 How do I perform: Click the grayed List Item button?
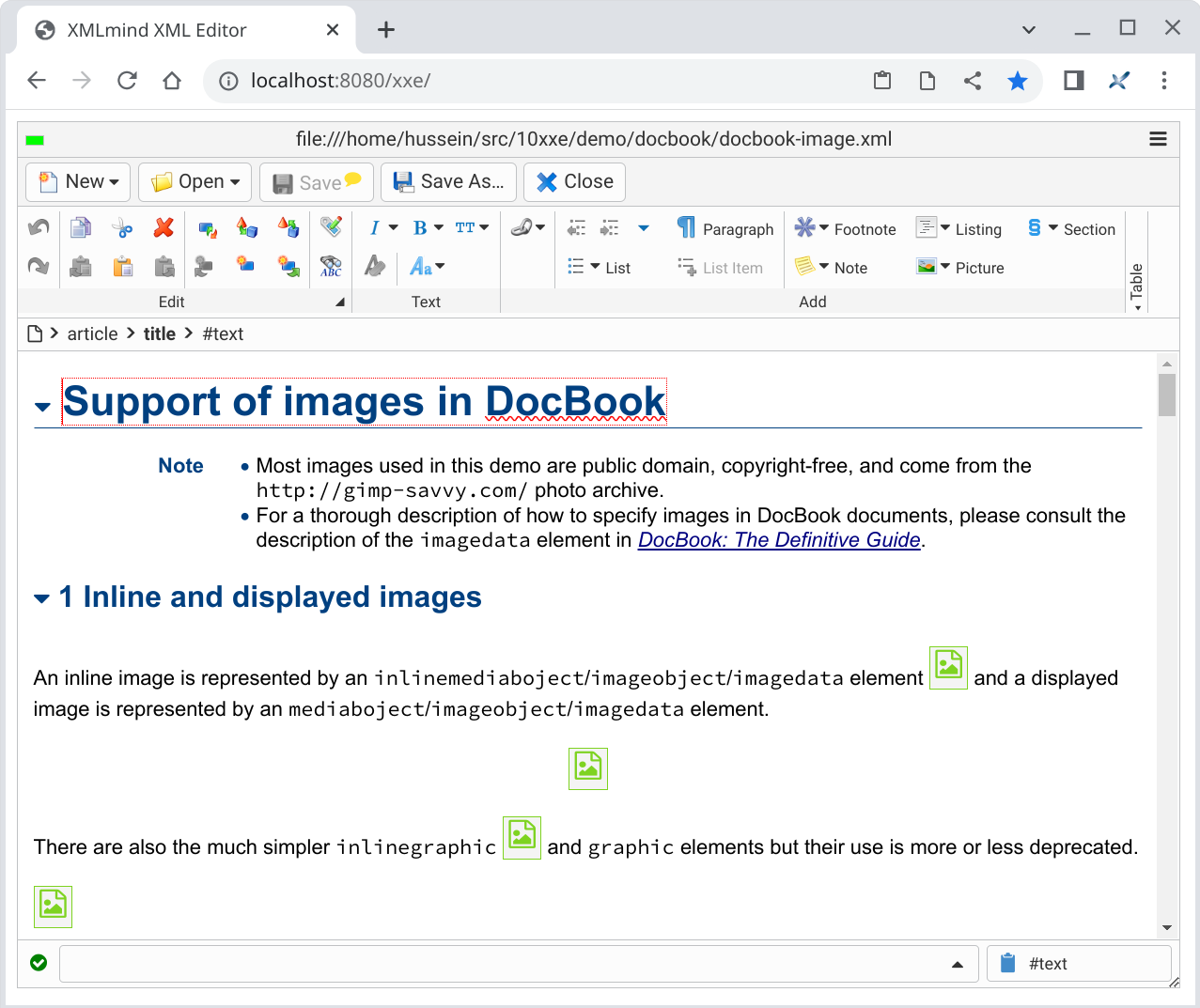(721, 268)
